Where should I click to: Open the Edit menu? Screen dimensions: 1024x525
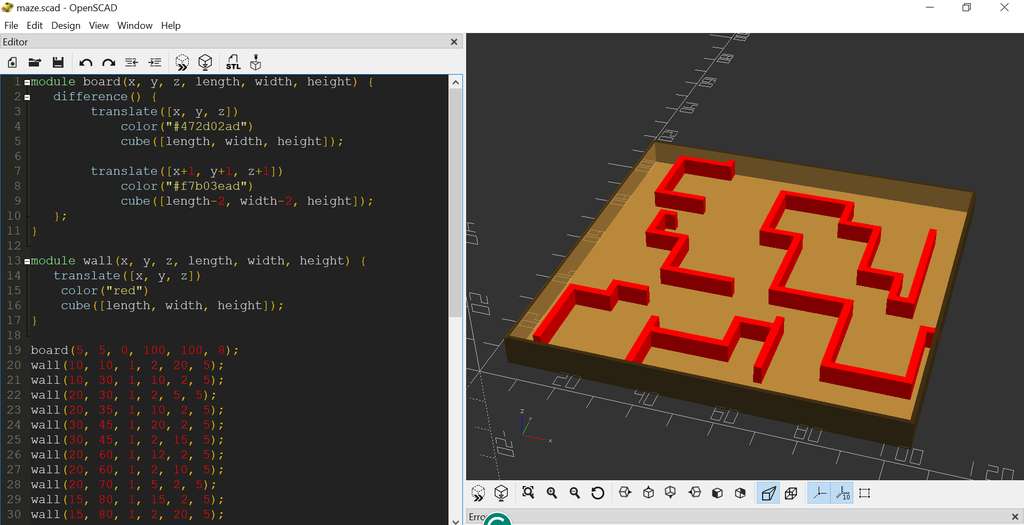pyautogui.click(x=35, y=25)
